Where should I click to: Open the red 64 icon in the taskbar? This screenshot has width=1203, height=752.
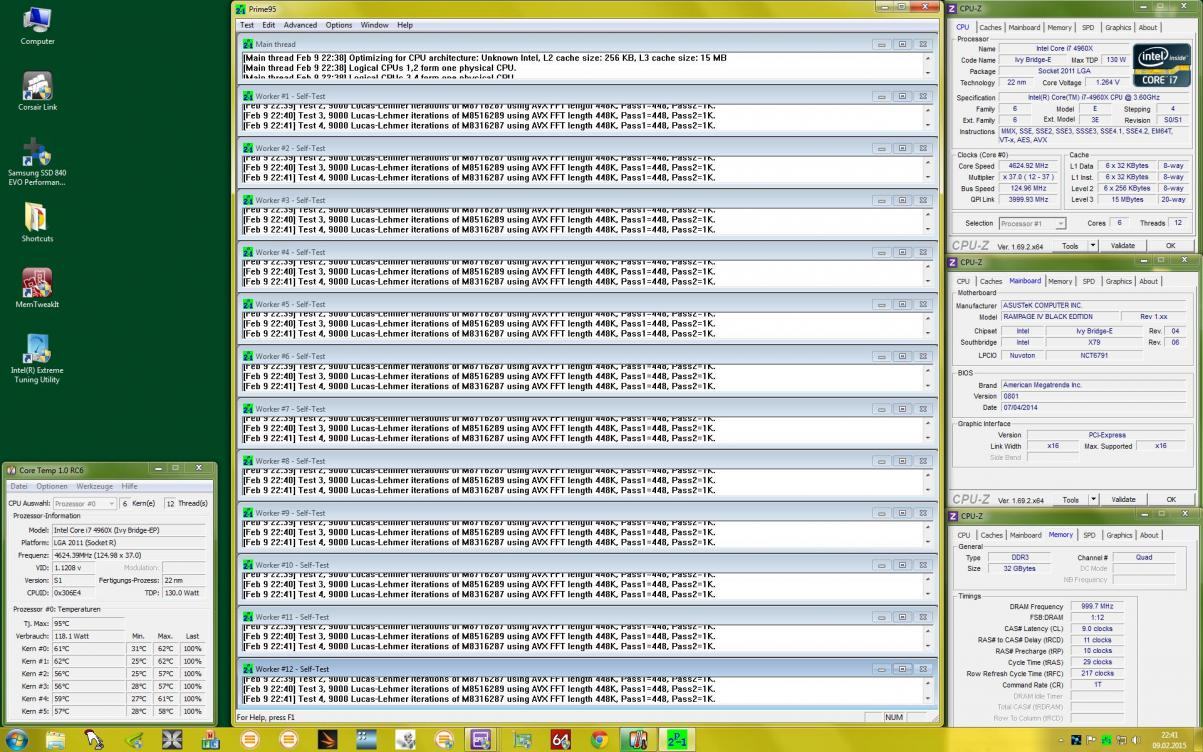pyautogui.click(x=561, y=740)
